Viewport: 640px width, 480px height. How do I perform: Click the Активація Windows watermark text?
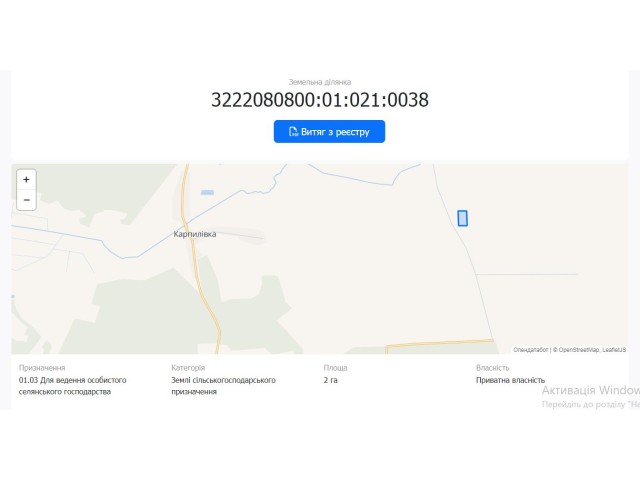pyautogui.click(x=591, y=391)
